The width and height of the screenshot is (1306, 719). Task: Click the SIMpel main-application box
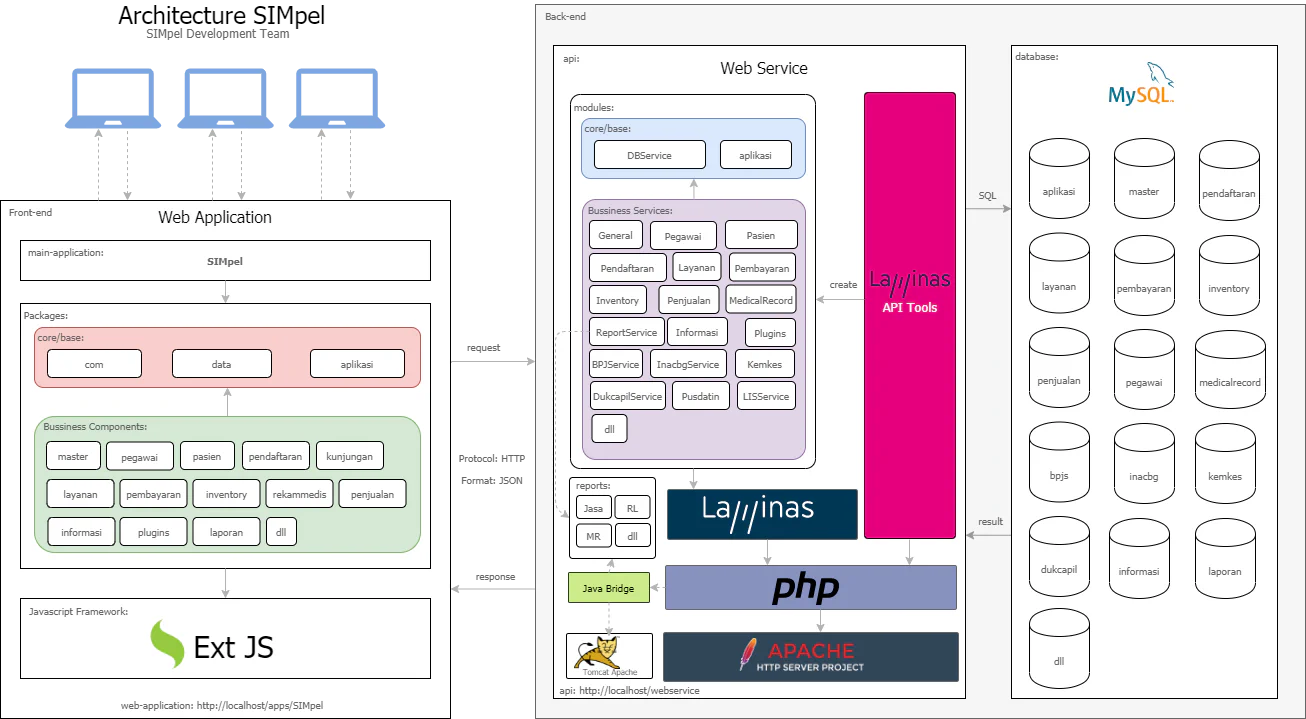[x=225, y=261]
